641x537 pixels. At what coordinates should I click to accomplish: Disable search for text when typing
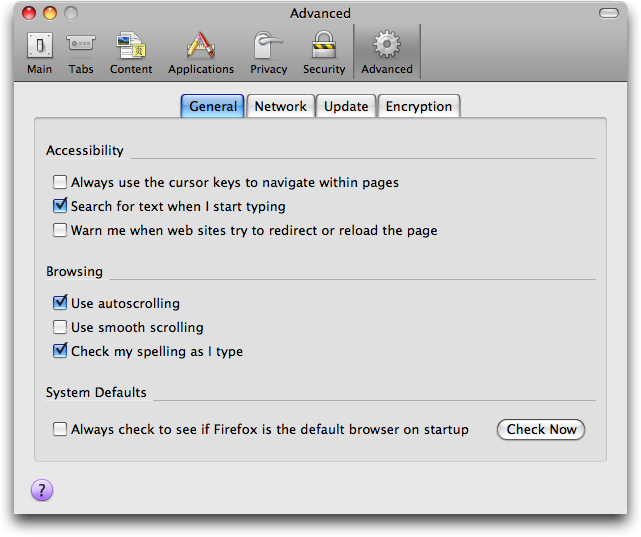pos(61,207)
